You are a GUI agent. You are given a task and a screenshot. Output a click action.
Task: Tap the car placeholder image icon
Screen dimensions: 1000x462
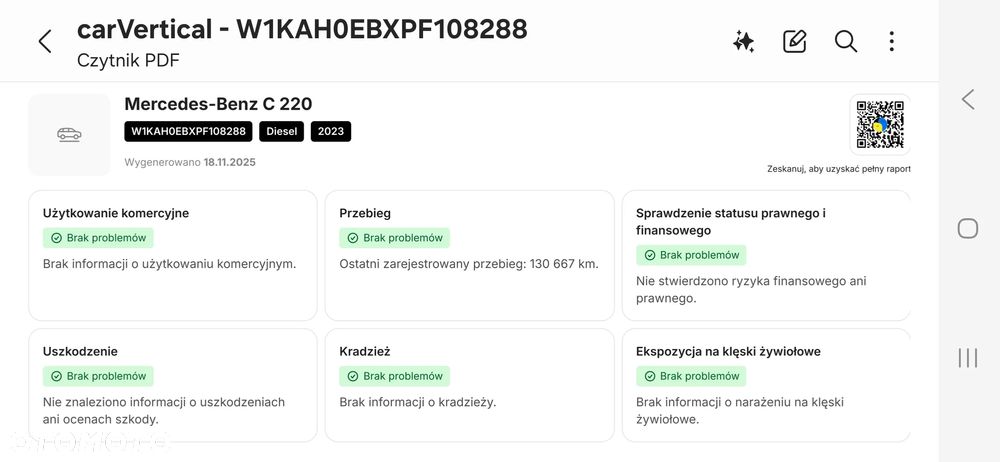(69, 134)
